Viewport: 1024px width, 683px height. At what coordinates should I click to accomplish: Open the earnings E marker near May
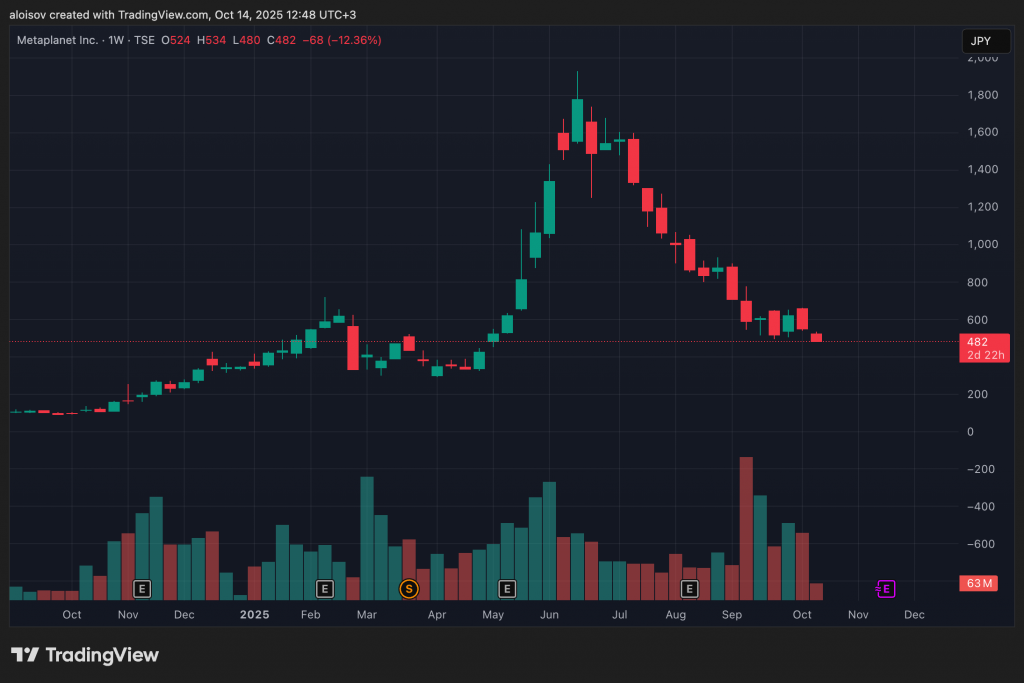507,589
